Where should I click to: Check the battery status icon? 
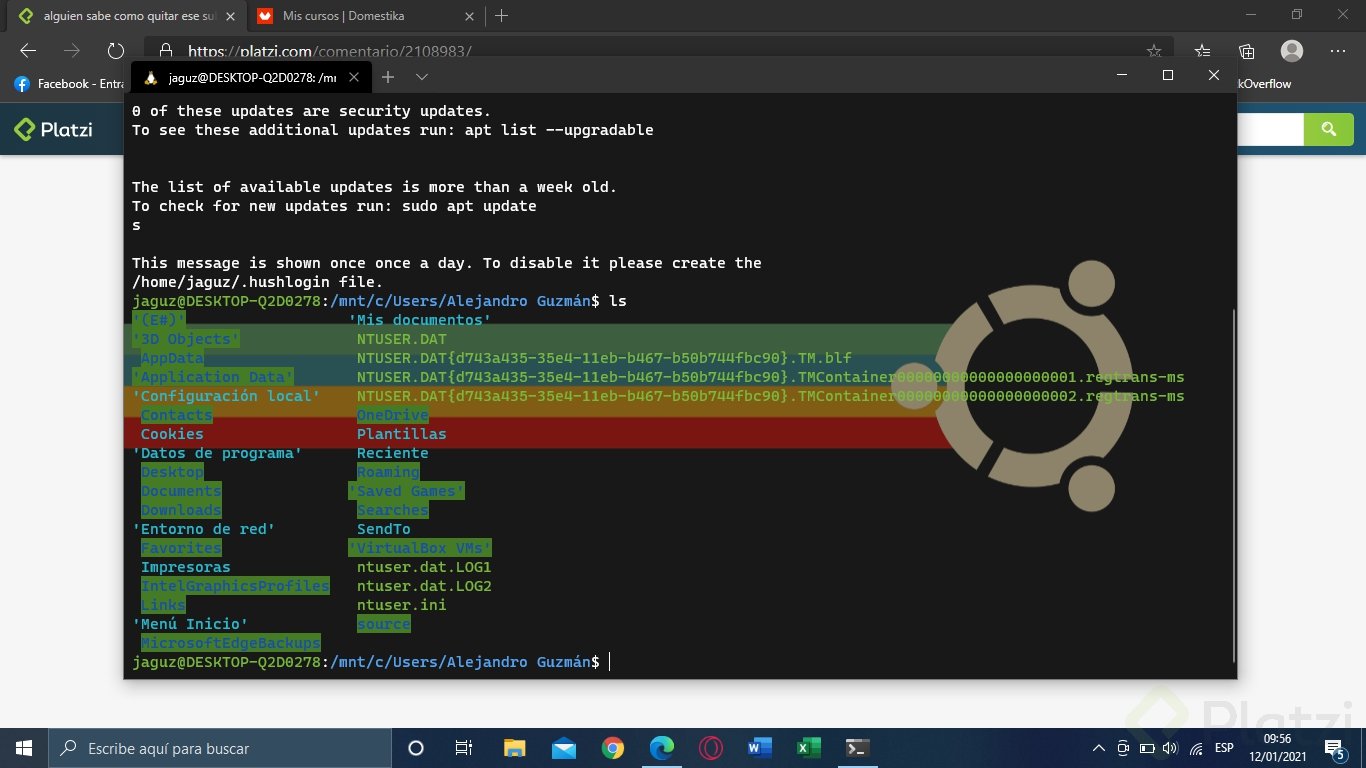click(1146, 748)
